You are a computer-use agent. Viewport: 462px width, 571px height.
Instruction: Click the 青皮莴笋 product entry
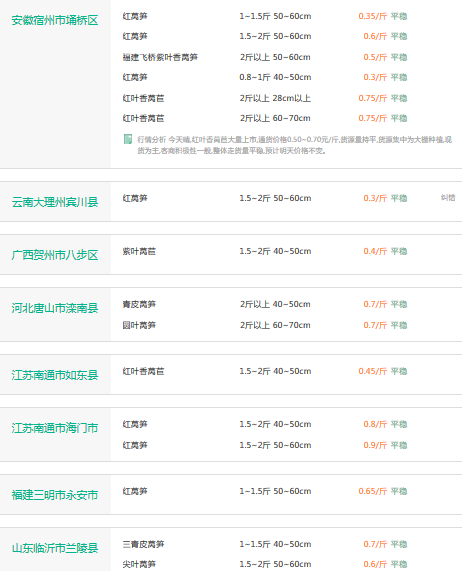tap(139, 304)
